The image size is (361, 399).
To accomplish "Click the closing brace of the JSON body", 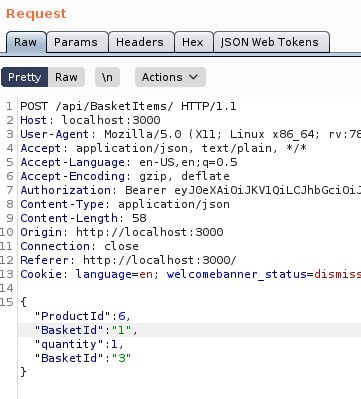I will [x=23, y=372].
